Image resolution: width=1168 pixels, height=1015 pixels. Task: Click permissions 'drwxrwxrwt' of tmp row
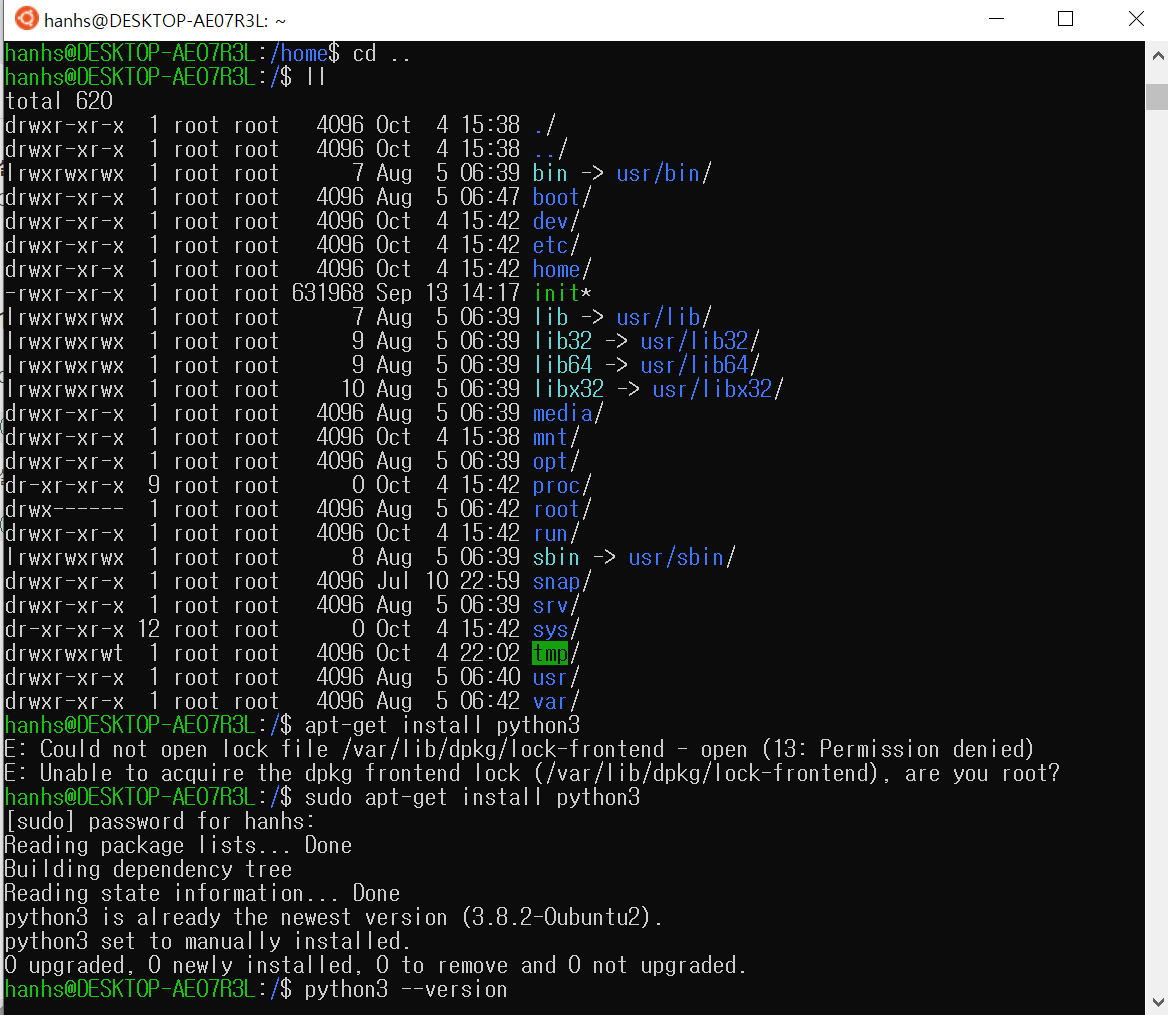[x=64, y=653]
